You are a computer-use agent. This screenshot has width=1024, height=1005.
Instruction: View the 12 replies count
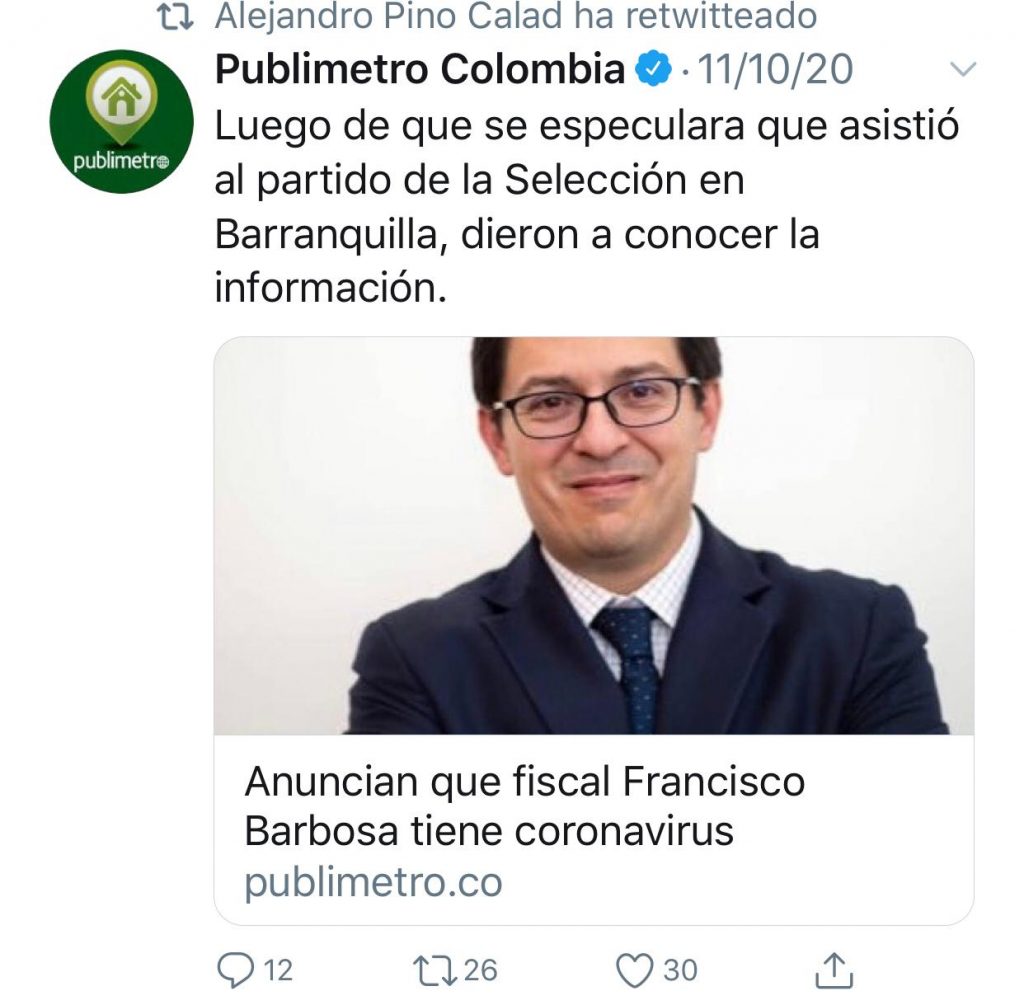click(x=278, y=970)
